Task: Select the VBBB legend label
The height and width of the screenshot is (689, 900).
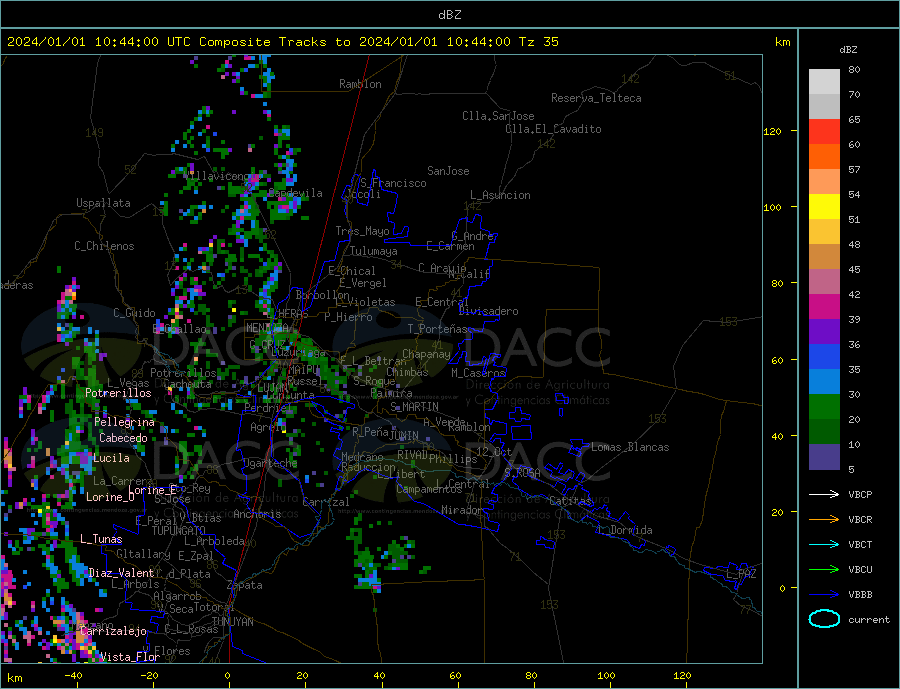Action: [x=860, y=595]
